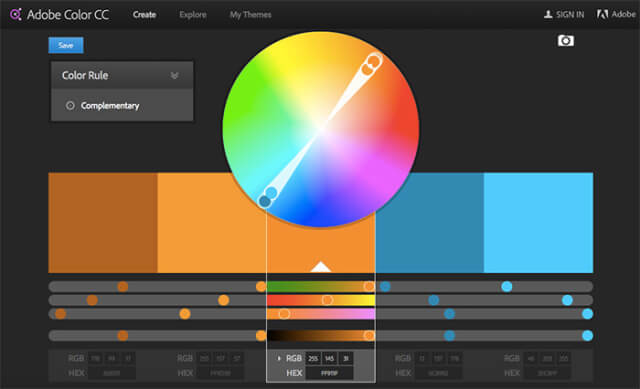Select the dark blue handle at the wheel edge
This screenshot has width=640, height=389.
pos(265,201)
